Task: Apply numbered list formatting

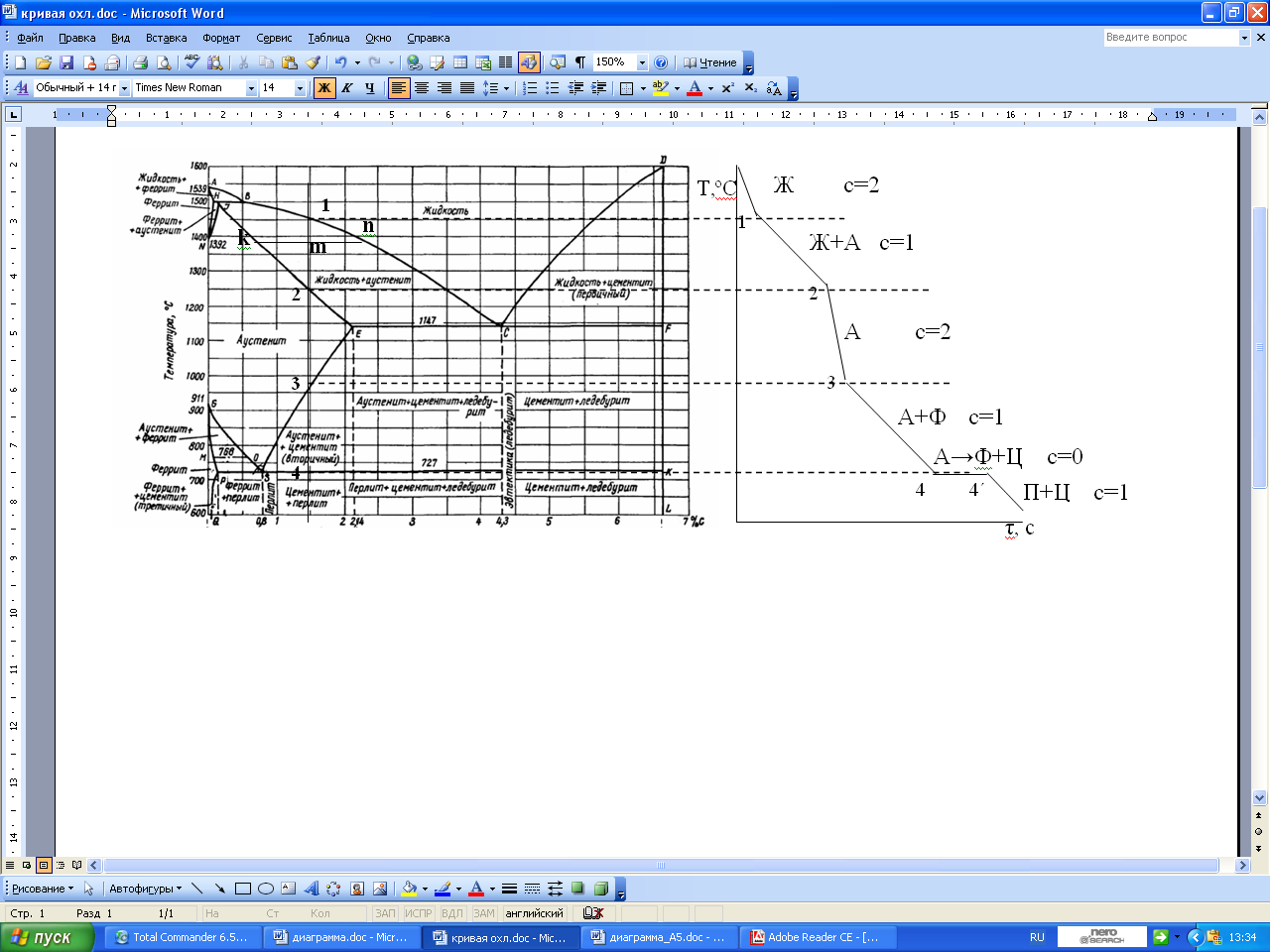Action: click(530, 88)
